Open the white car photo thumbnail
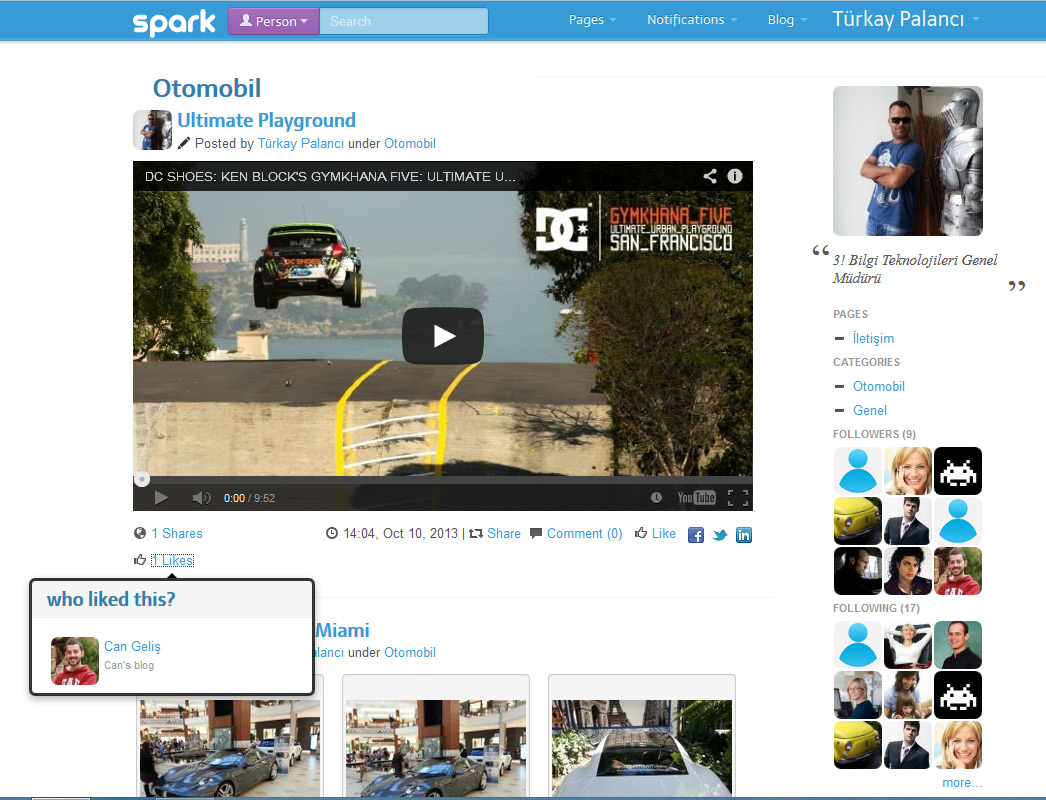Viewport: 1046px width, 800px height. [x=642, y=746]
